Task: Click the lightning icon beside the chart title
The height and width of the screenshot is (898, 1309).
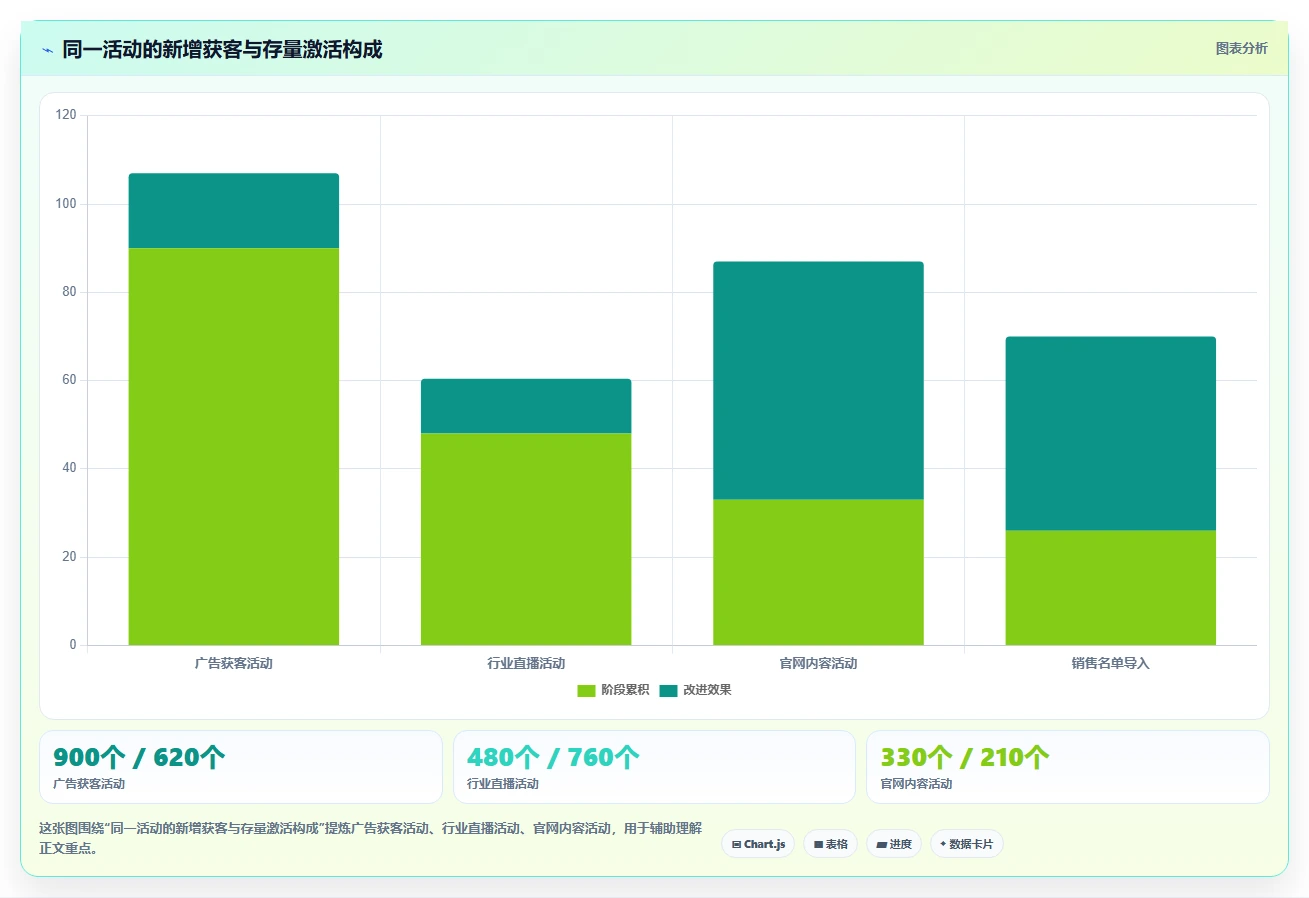Action: pyautogui.click(x=47, y=50)
